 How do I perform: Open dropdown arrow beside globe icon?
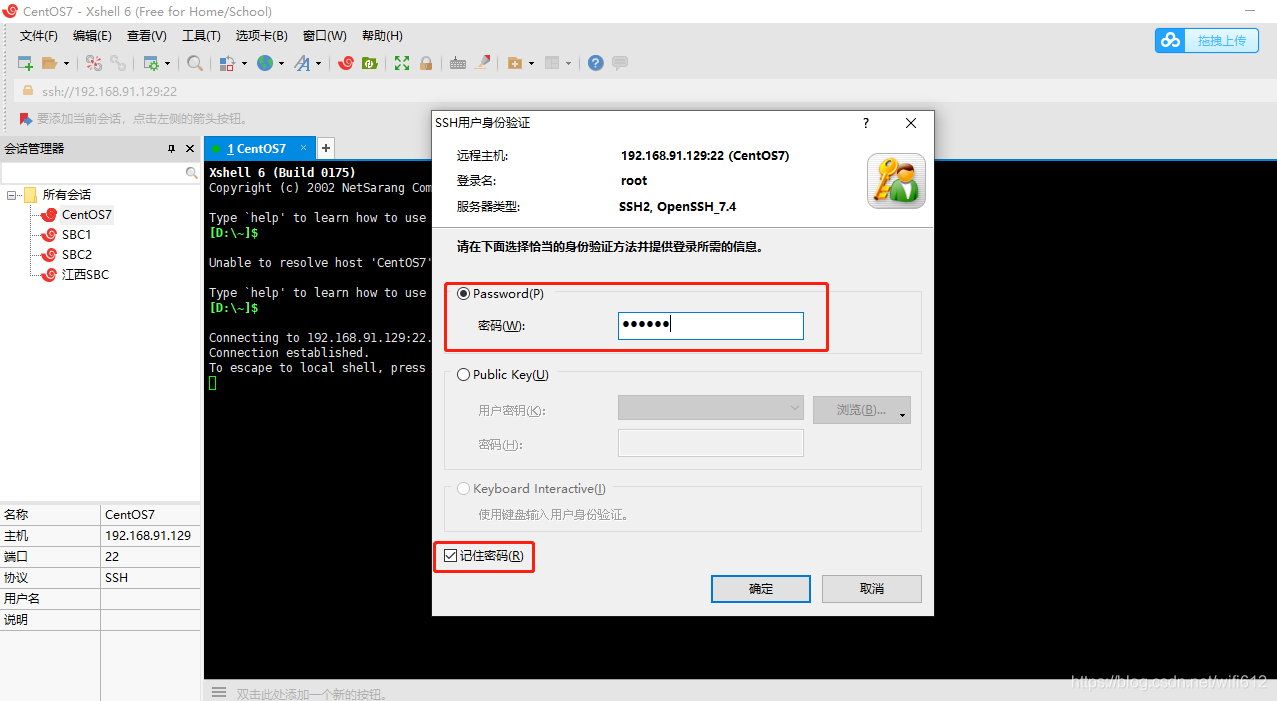(x=281, y=64)
